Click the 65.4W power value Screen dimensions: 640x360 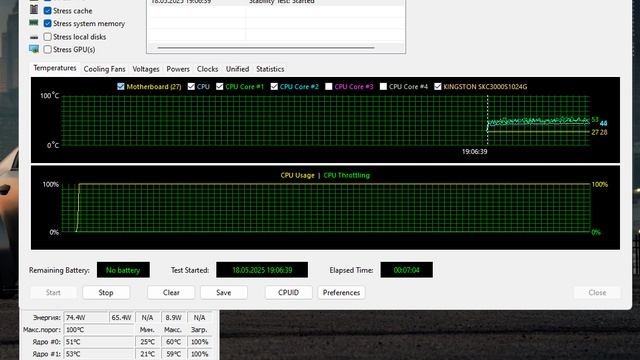pyautogui.click(x=122, y=318)
